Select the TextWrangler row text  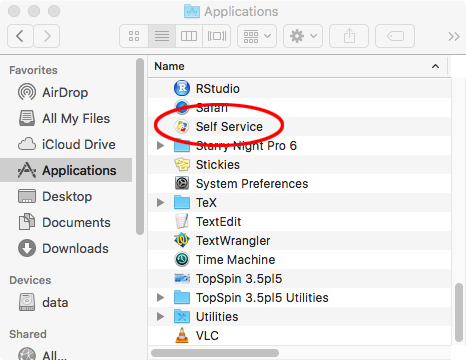(x=233, y=241)
